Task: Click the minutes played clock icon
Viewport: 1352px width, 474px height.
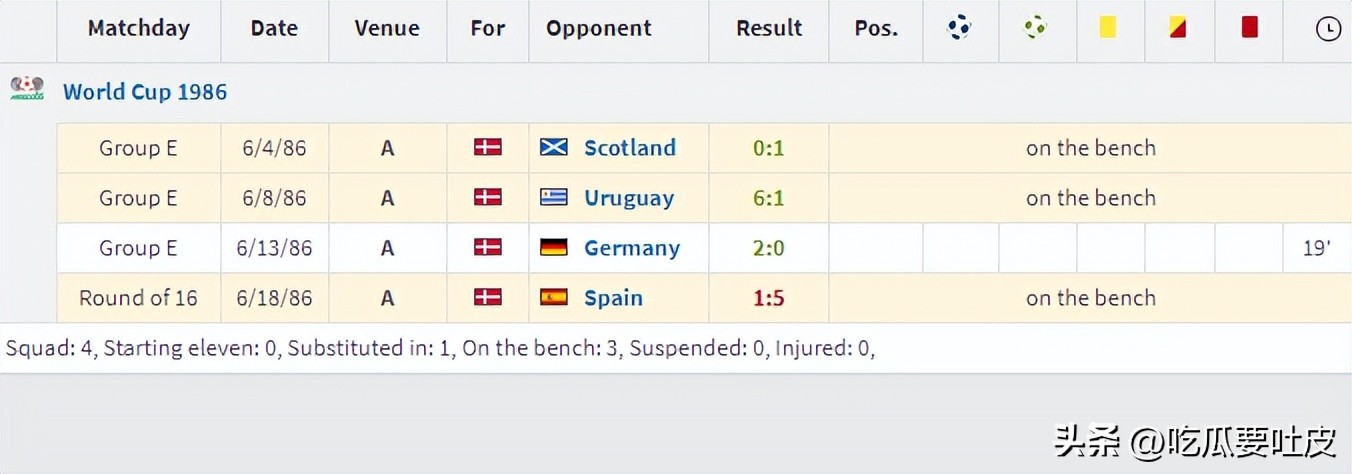Action: tap(1327, 29)
